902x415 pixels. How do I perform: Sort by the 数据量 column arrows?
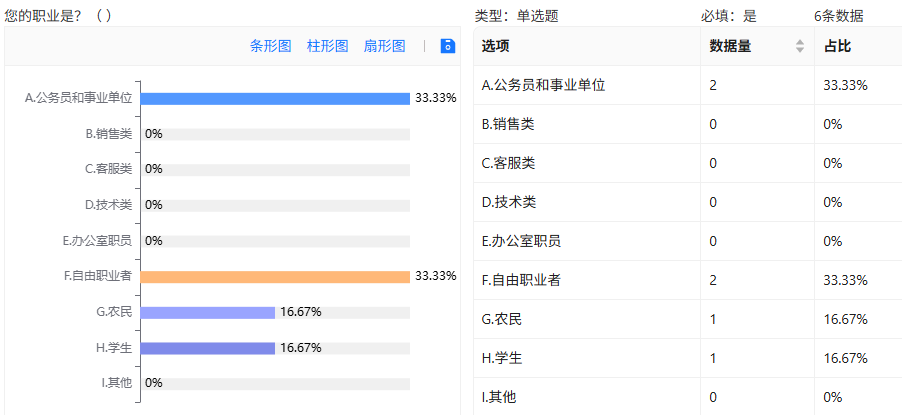(x=800, y=47)
